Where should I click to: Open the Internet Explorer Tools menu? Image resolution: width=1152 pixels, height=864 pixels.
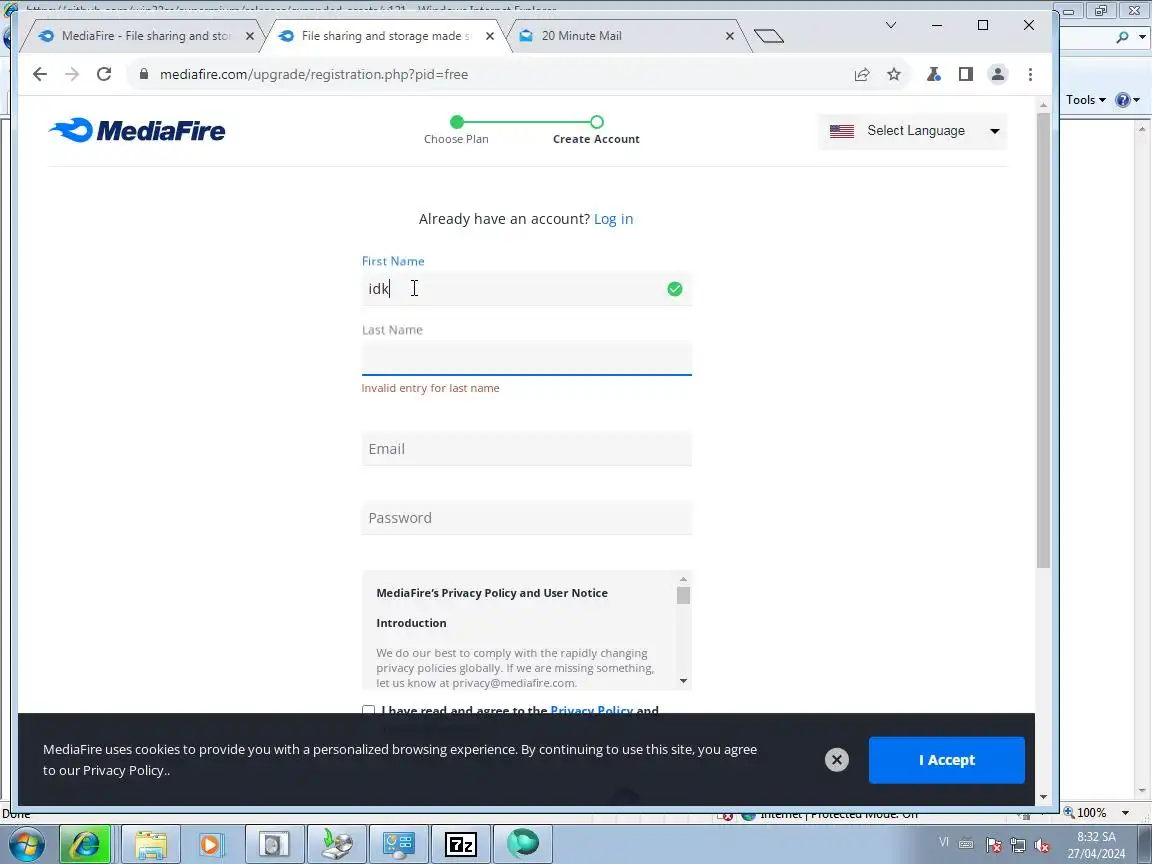[1085, 100]
